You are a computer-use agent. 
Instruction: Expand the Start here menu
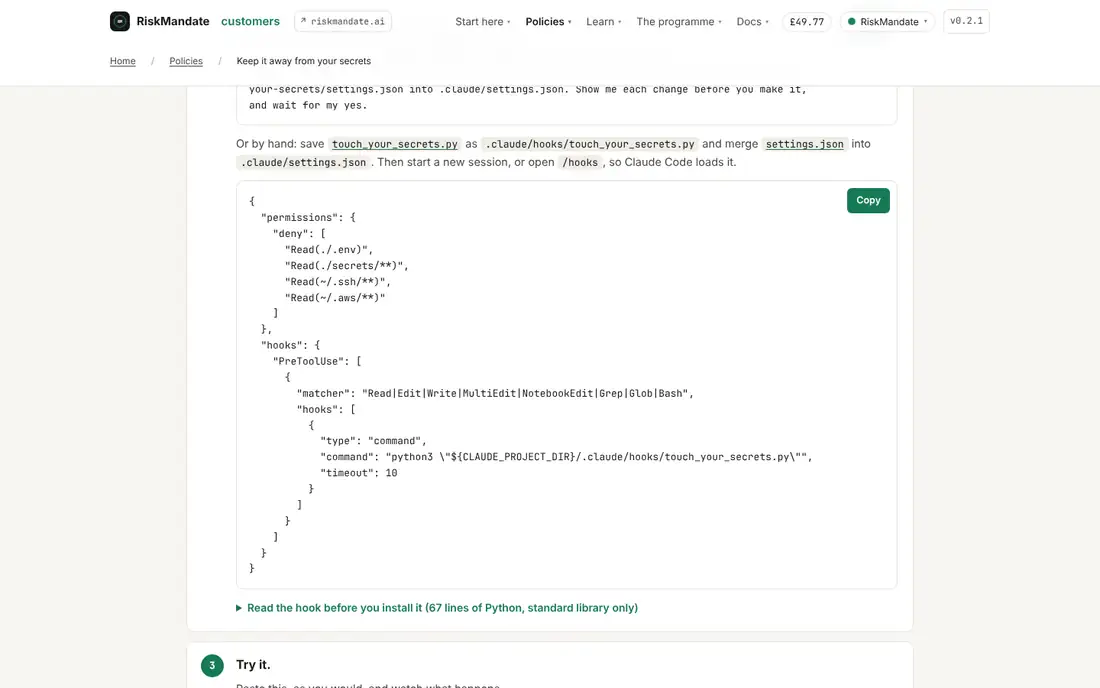[483, 22]
